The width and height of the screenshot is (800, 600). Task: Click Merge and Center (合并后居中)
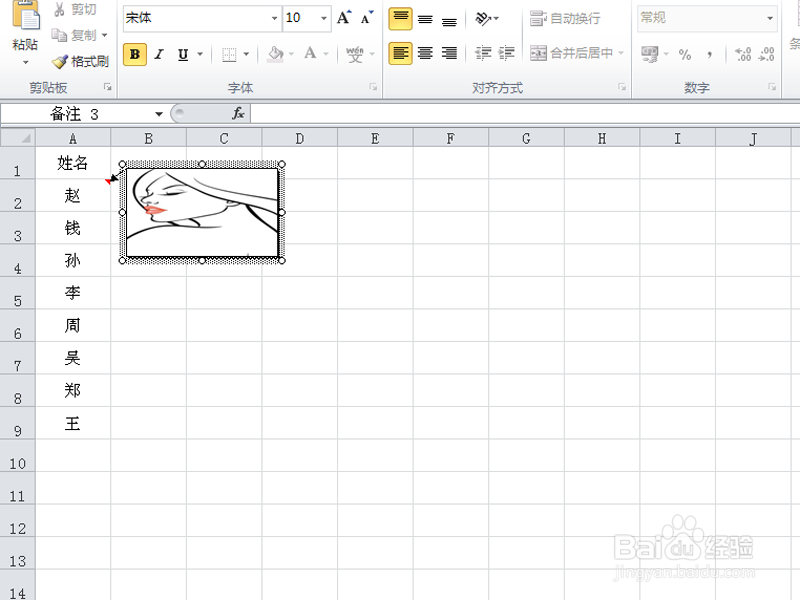pos(571,53)
